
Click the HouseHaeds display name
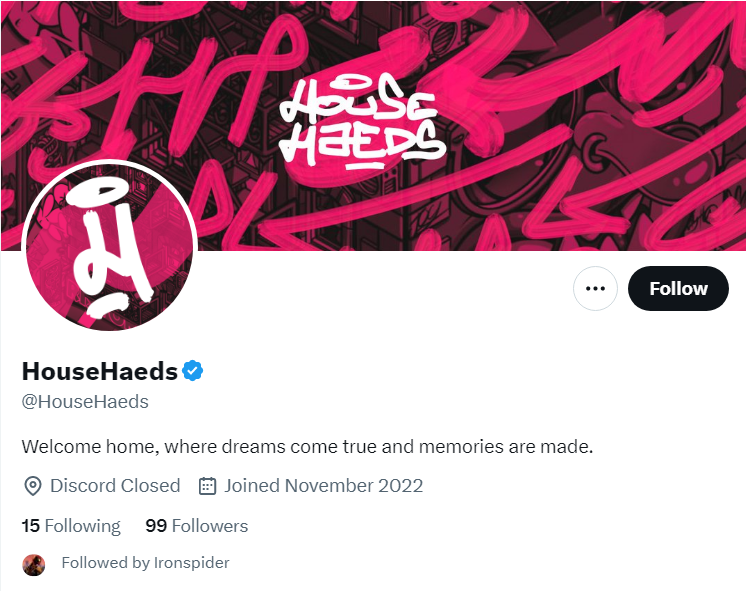point(100,371)
